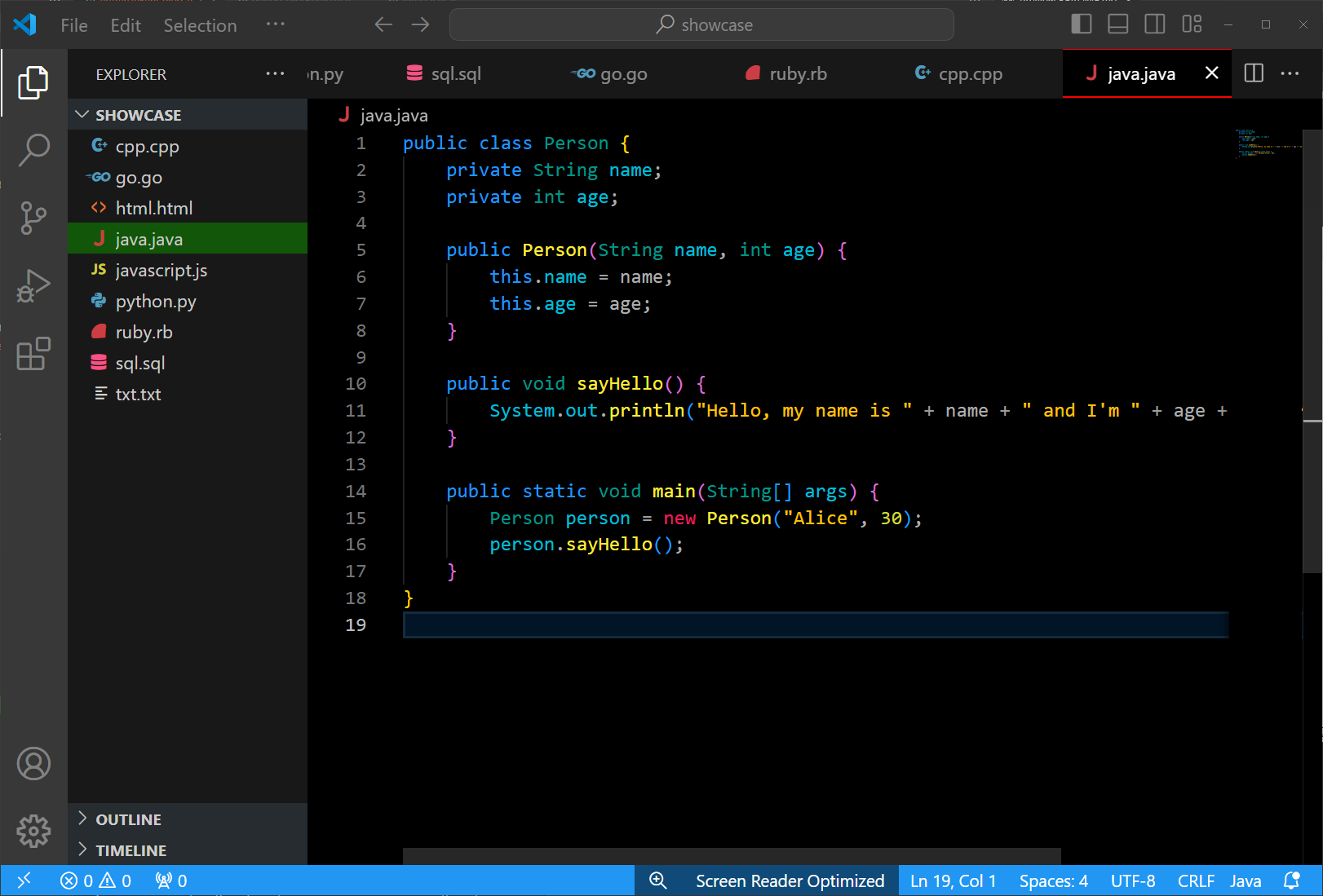Screen dimensions: 1323x896
Task: Open the Source Control view
Action: pos(33,218)
